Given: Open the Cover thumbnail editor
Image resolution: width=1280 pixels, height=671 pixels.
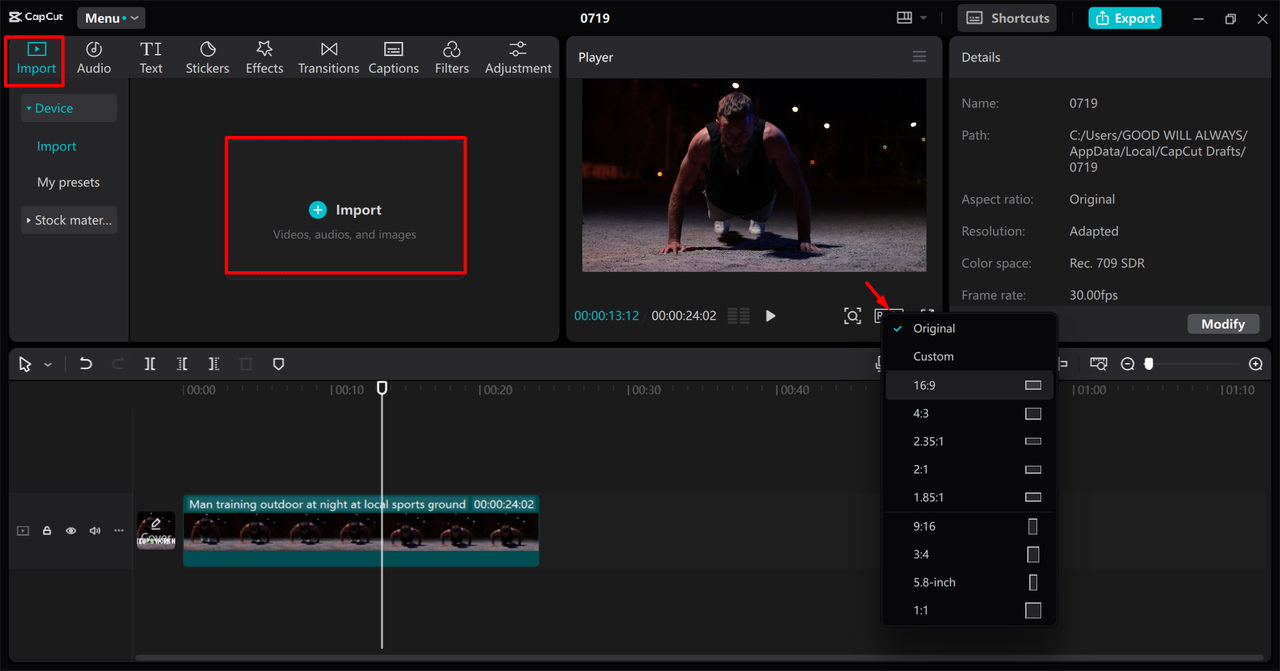Looking at the screenshot, I should [156, 531].
